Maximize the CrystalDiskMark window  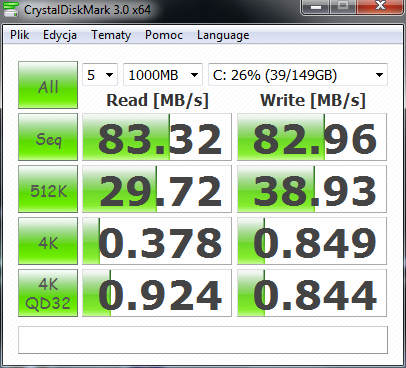point(343,6)
